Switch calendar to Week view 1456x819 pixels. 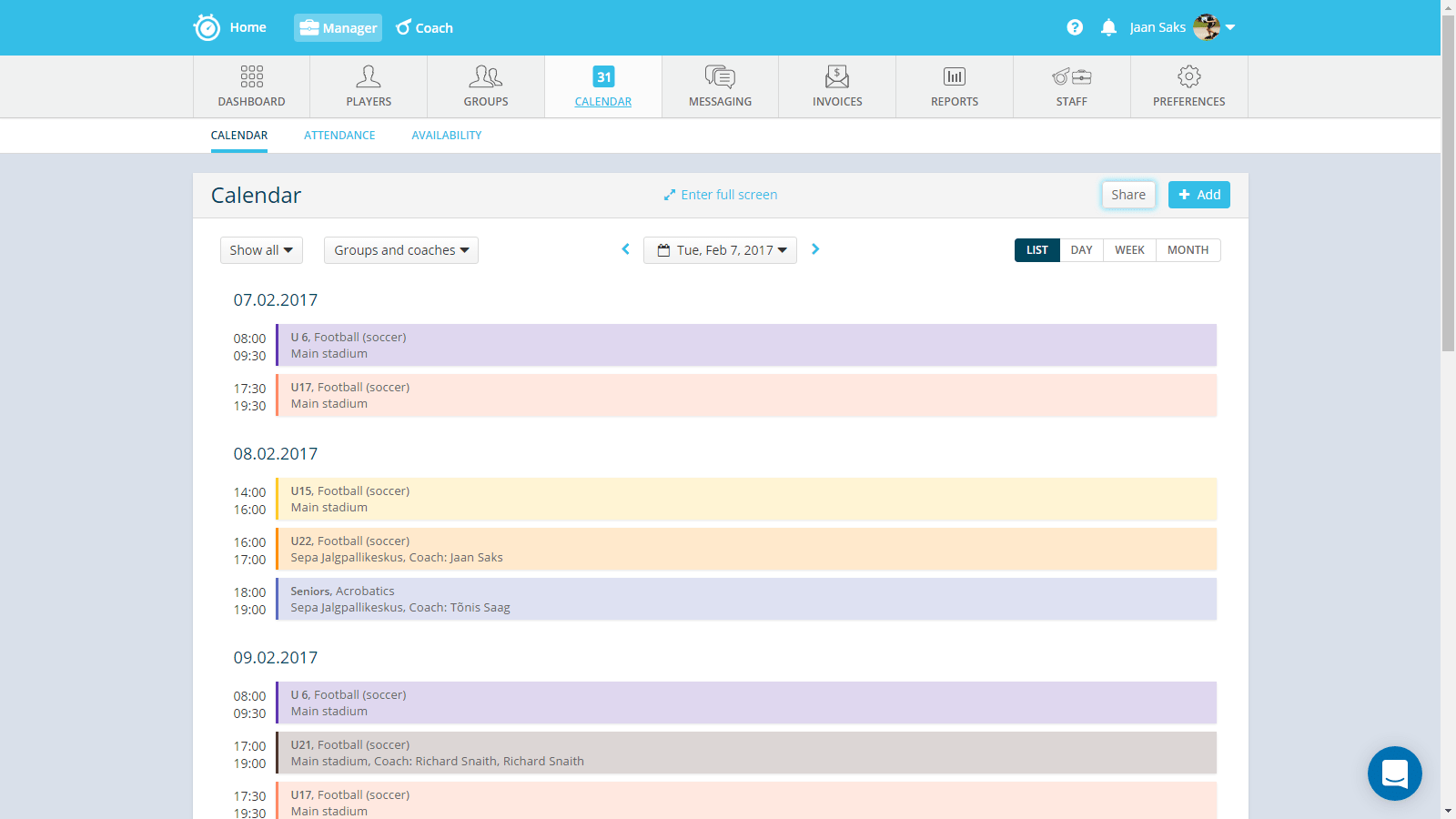pos(1129,250)
